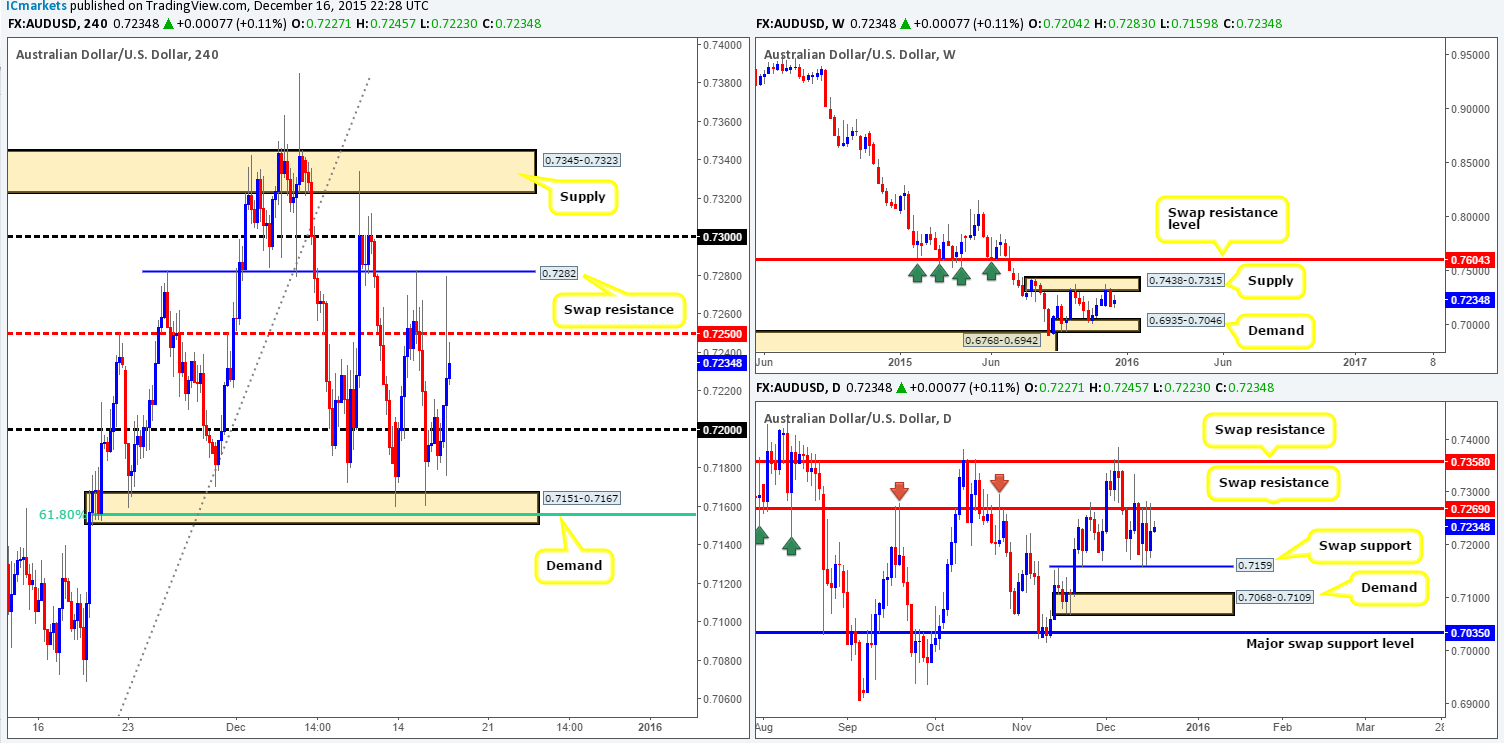Viewport: 1504px width, 743px height.
Task: Select the Supply callout on the weekly chart
Action: click(x=1271, y=281)
